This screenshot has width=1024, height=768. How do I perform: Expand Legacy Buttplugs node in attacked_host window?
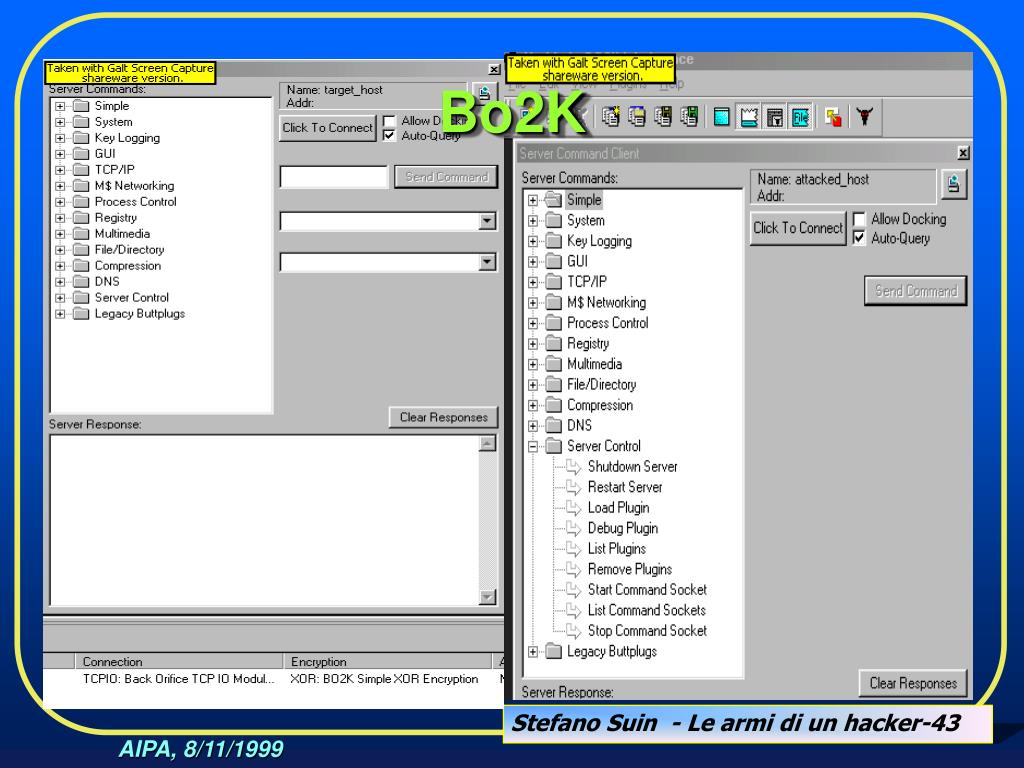click(x=533, y=652)
